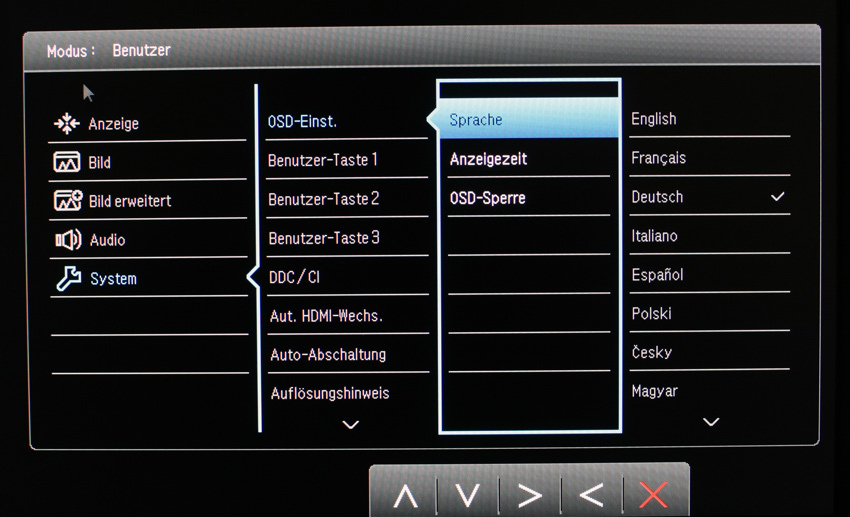Click the right arrow navigation key
The width and height of the screenshot is (850, 517).
point(530,495)
